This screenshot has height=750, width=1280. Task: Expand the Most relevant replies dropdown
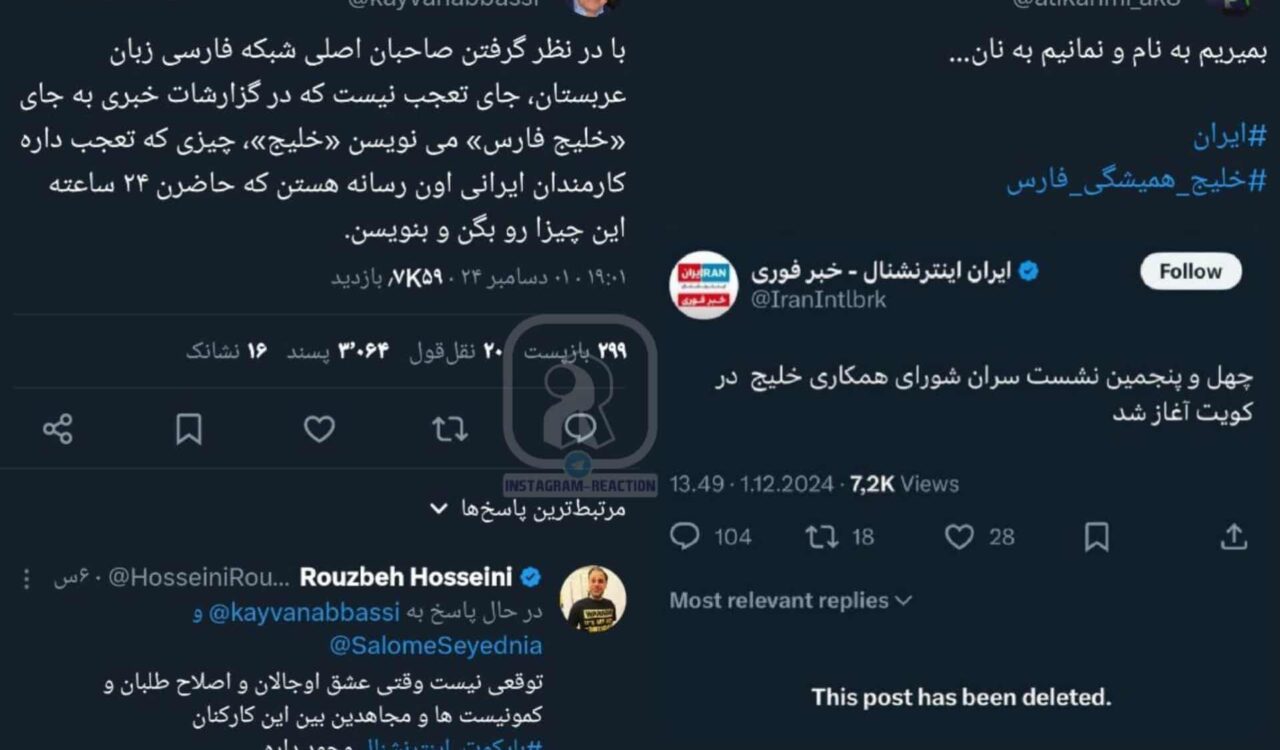791,600
